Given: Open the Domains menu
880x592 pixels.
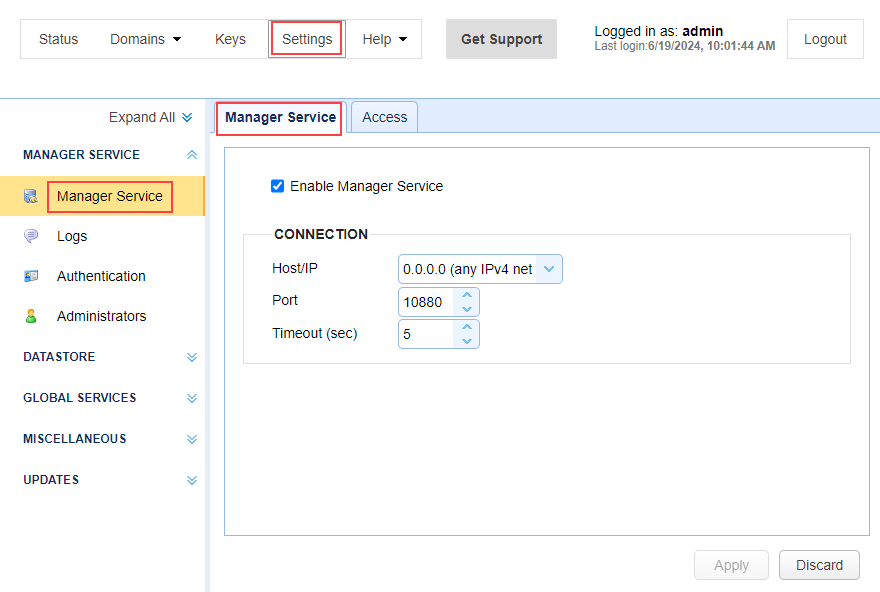Looking at the screenshot, I should [146, 39].
